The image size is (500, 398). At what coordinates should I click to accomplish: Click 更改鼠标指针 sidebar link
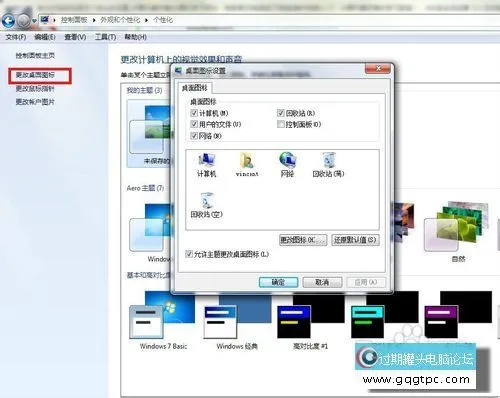[x=35, y=89]
